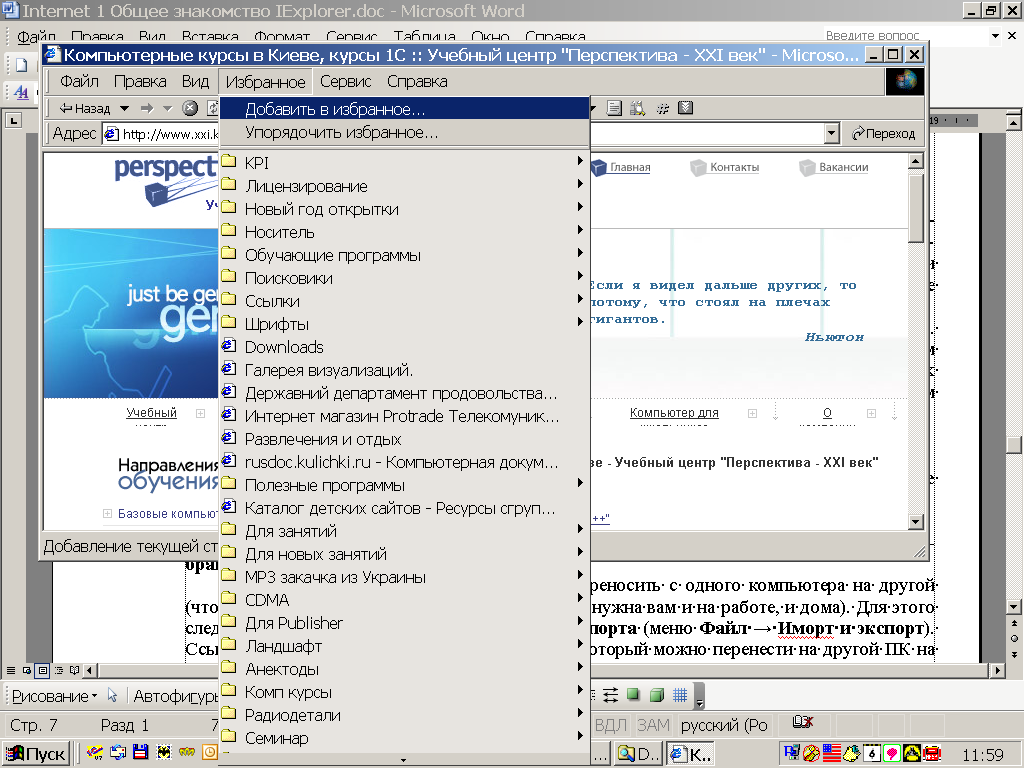Expand the 'Для новых занятий' folder

click(x=404, y=554)
